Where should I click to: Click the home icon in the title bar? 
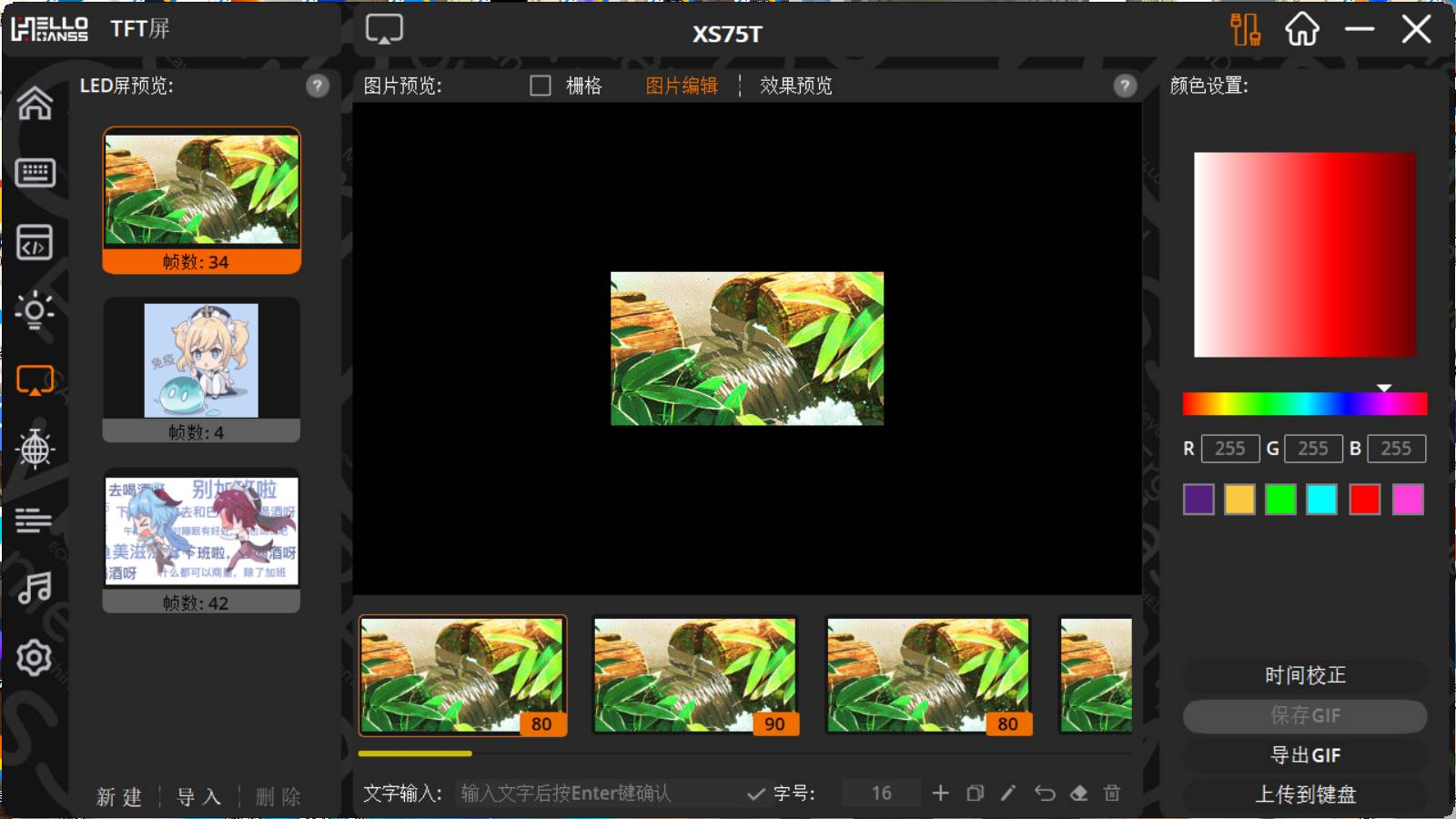click(1302, 29)
